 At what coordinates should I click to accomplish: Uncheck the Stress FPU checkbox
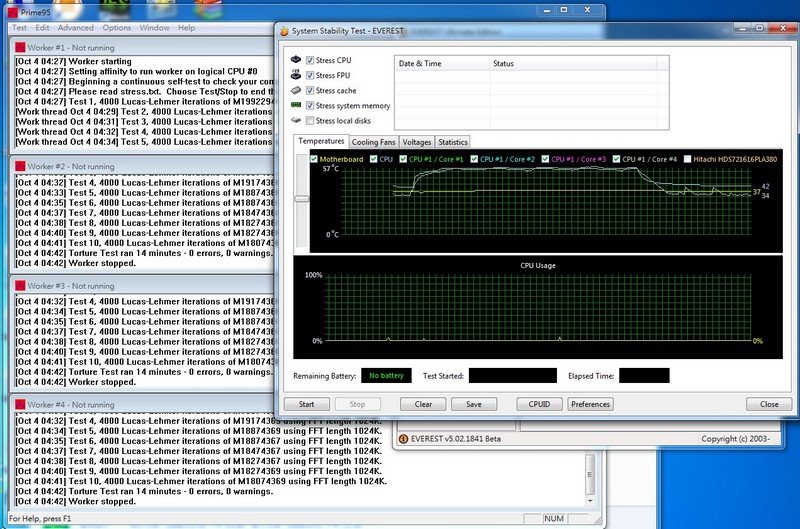pyautogui.click(x=310, y=75)
